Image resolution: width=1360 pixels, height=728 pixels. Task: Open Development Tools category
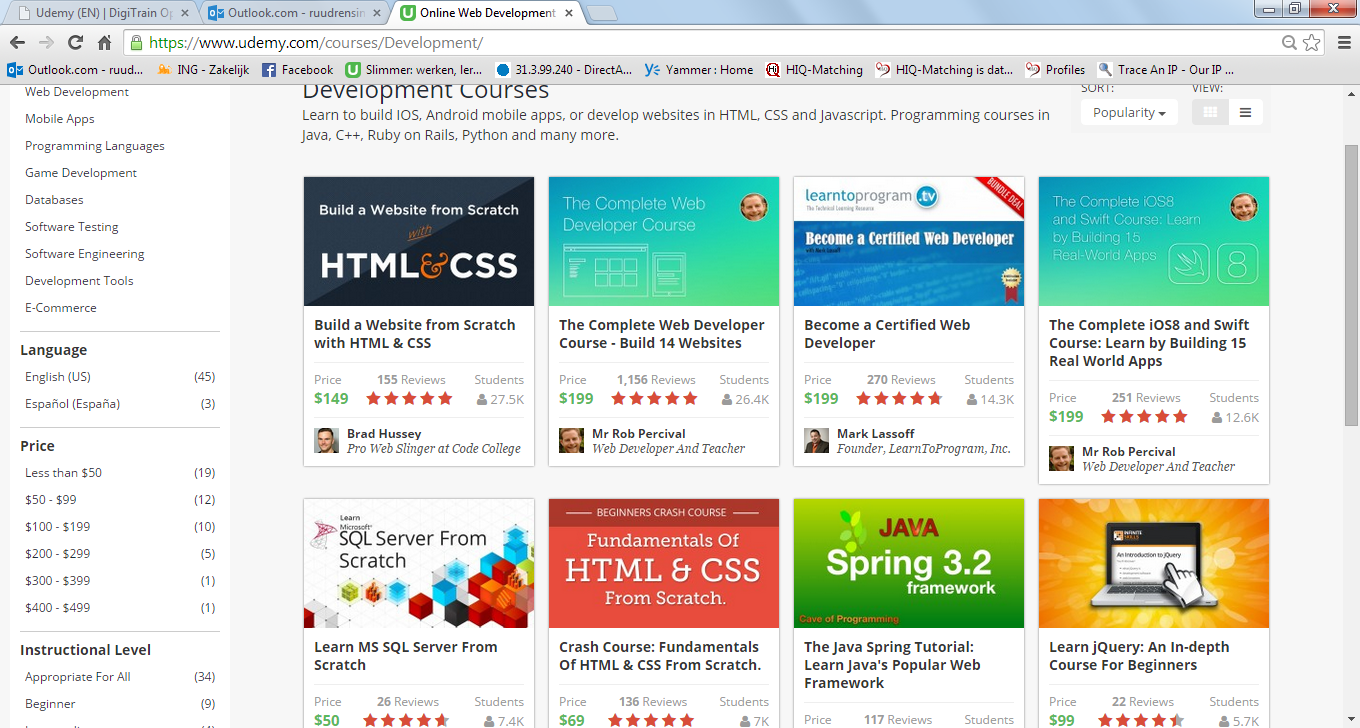pyautogui.click(x=79, y=280)
